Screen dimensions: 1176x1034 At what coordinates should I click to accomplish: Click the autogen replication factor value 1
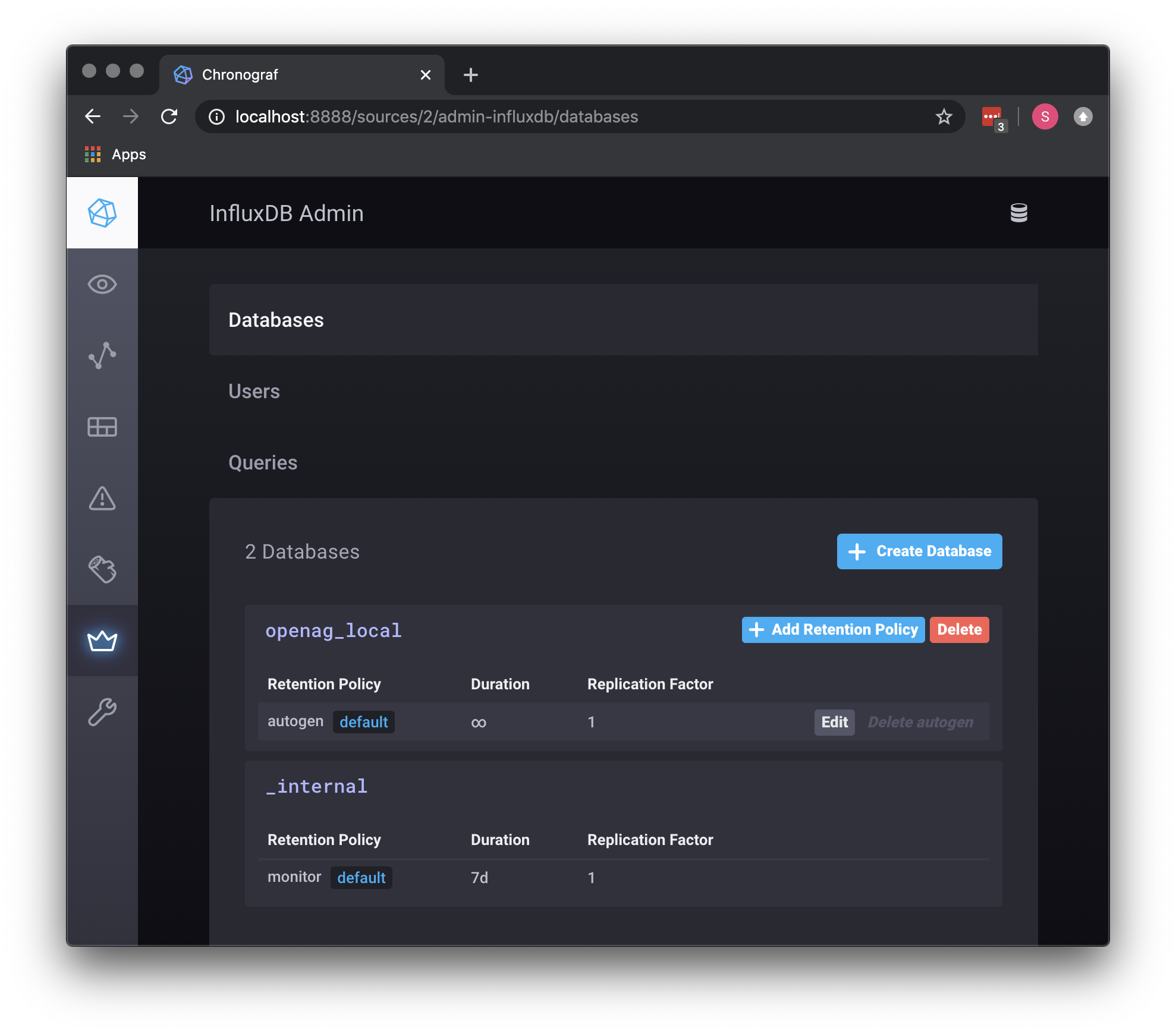pos(592,722)
